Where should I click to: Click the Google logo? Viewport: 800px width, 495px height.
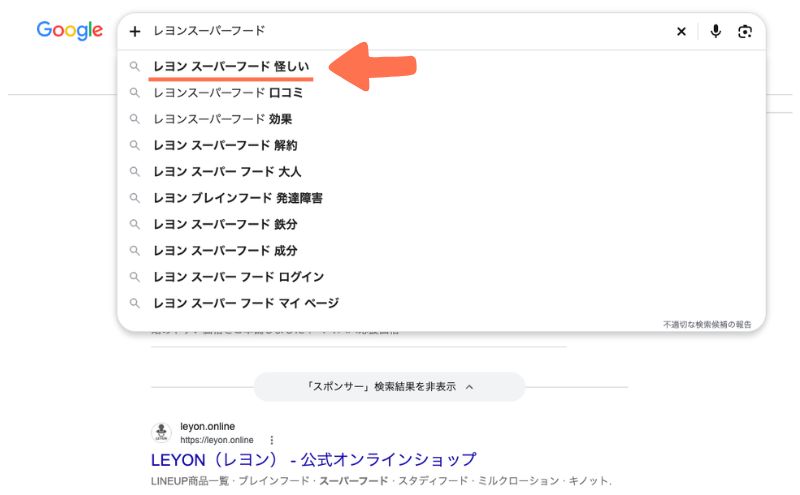(x=69, y=31)
